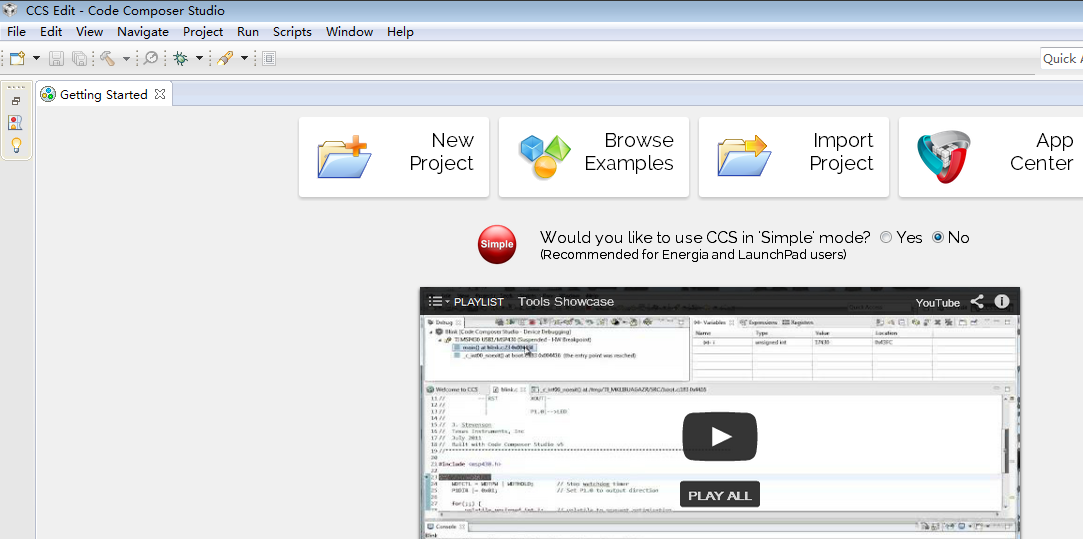Click the Import Project tile
Image resolution: width=1083 pixels, height=539 pixels.
pyautogui.click(x=794, y=157)
